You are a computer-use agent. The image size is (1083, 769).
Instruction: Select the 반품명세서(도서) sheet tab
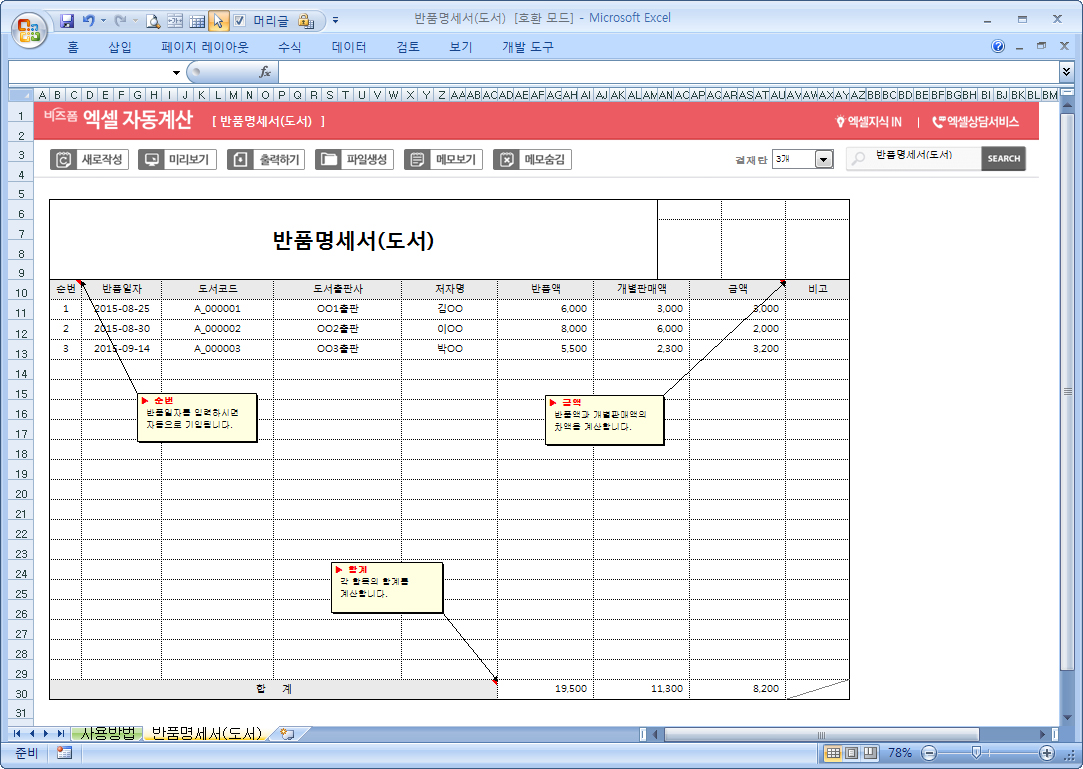click(x=207, y=734)
